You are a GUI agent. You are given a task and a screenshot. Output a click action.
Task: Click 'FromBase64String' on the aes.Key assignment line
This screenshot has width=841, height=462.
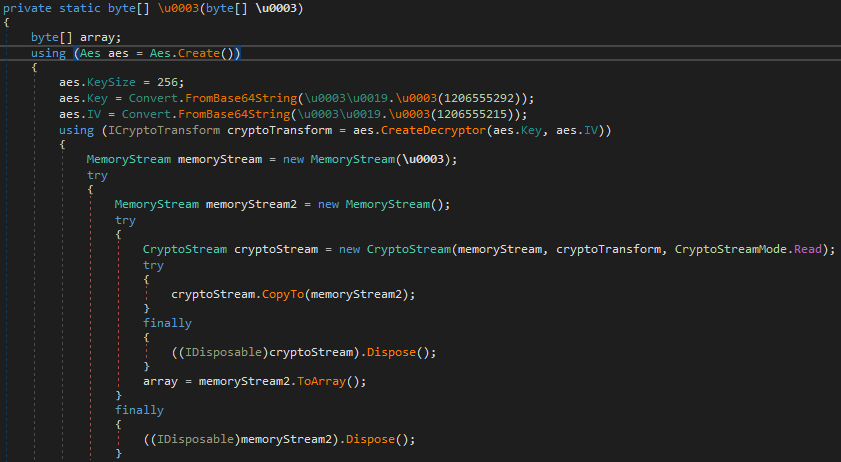[241, 98]
